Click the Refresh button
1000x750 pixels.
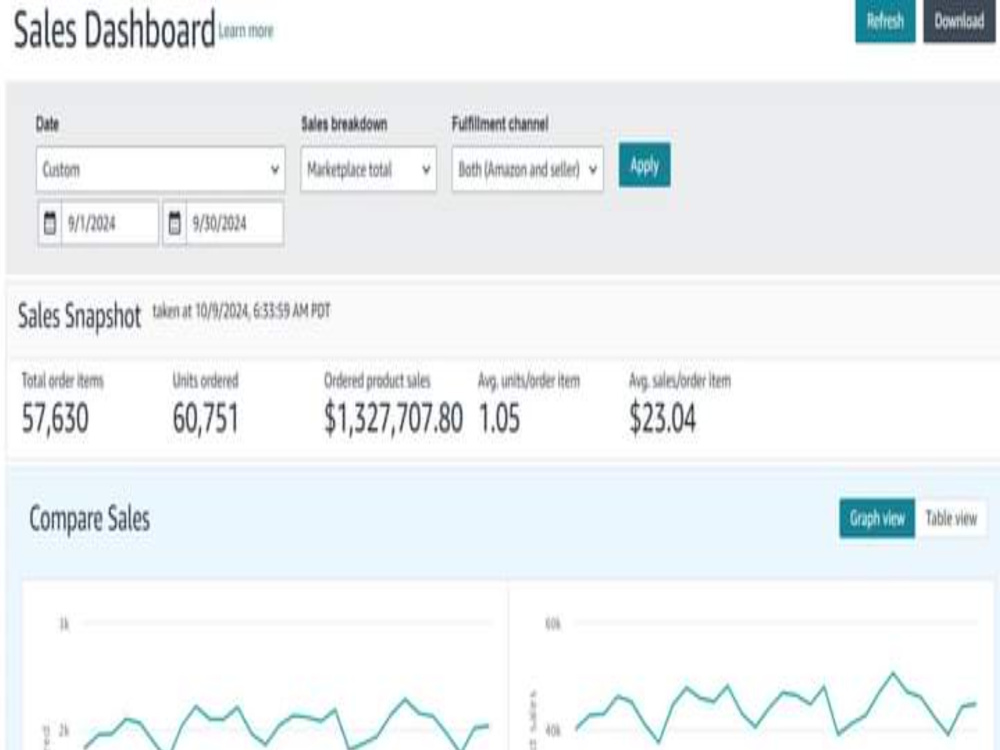tap(885, 21)
